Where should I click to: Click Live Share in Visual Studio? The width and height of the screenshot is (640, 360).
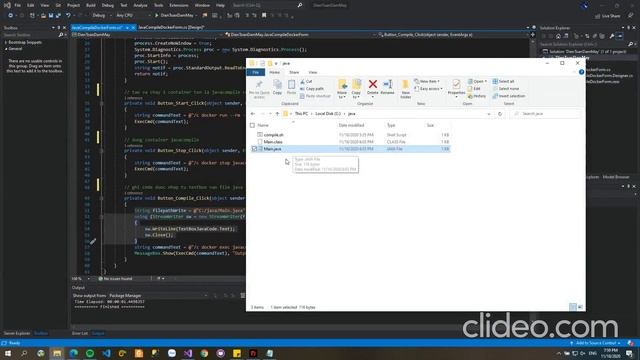tap(607, 16)
